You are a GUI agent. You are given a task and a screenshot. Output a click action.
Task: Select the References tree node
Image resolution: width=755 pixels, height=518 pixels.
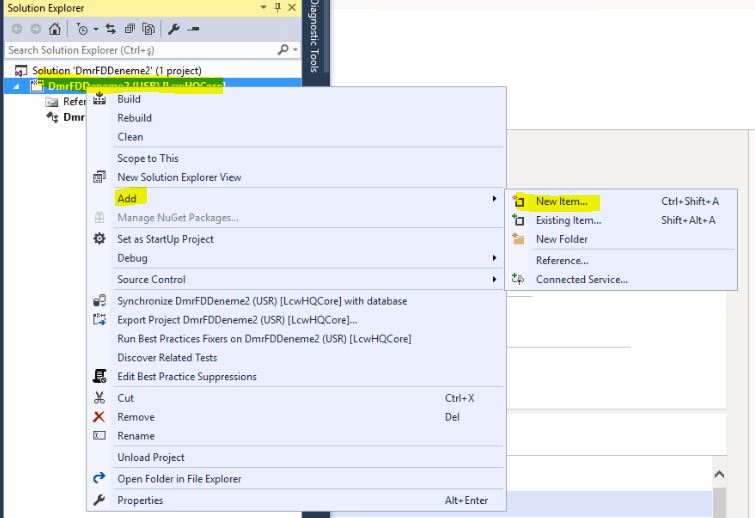pyautogui.click(x=74, y=102)
